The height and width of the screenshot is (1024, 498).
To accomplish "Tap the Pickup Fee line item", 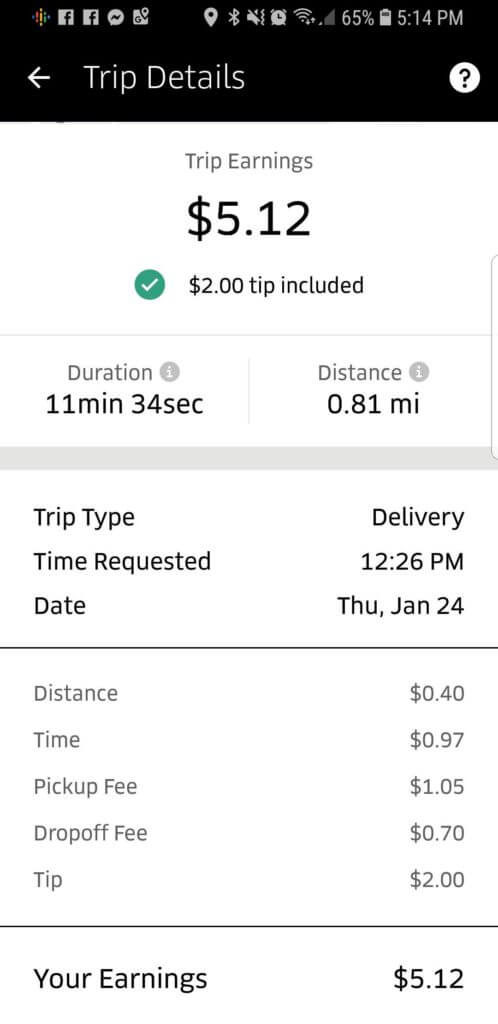I will [x=249, y=786].
